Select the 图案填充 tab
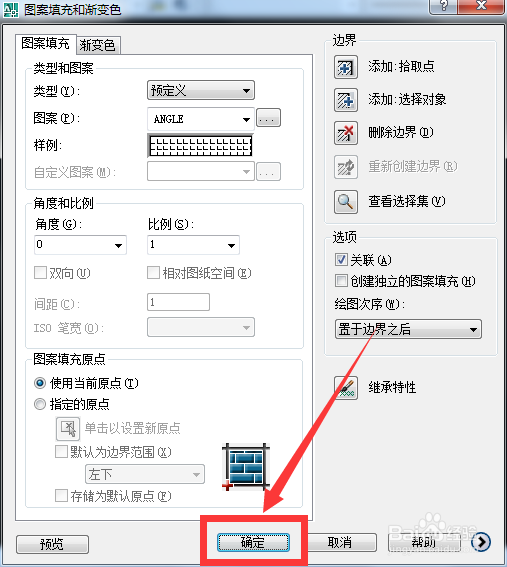The image size is (507, 567). pyautogui.click(x=46, y=43)
